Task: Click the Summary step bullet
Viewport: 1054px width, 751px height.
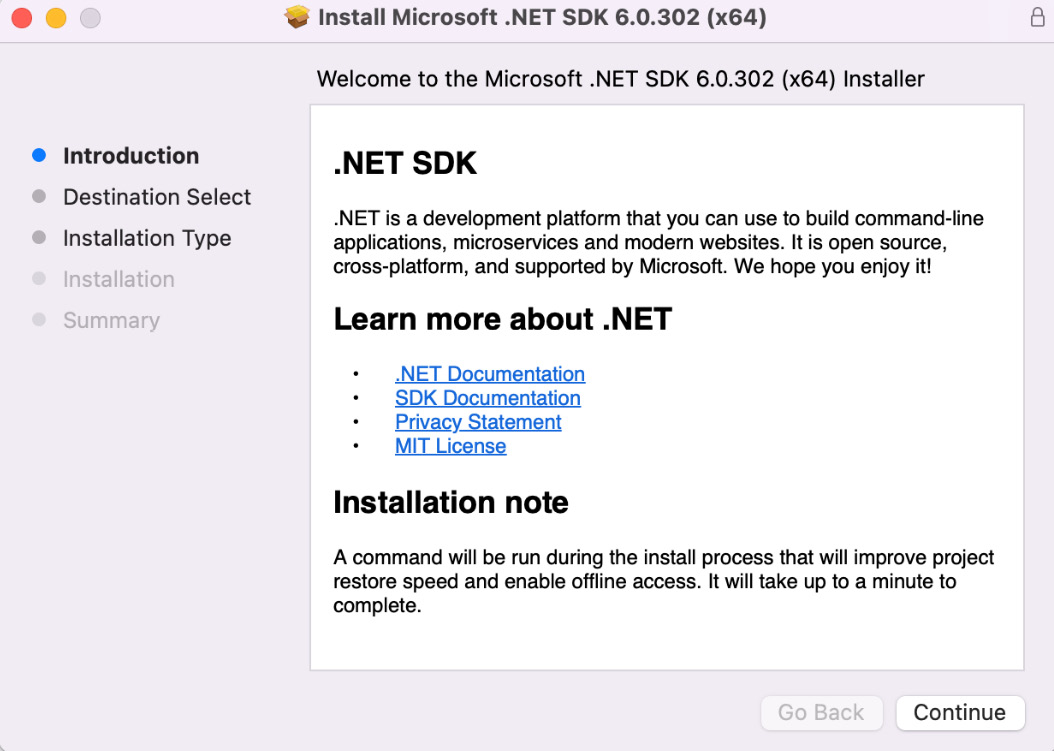Action: [39, 319]
